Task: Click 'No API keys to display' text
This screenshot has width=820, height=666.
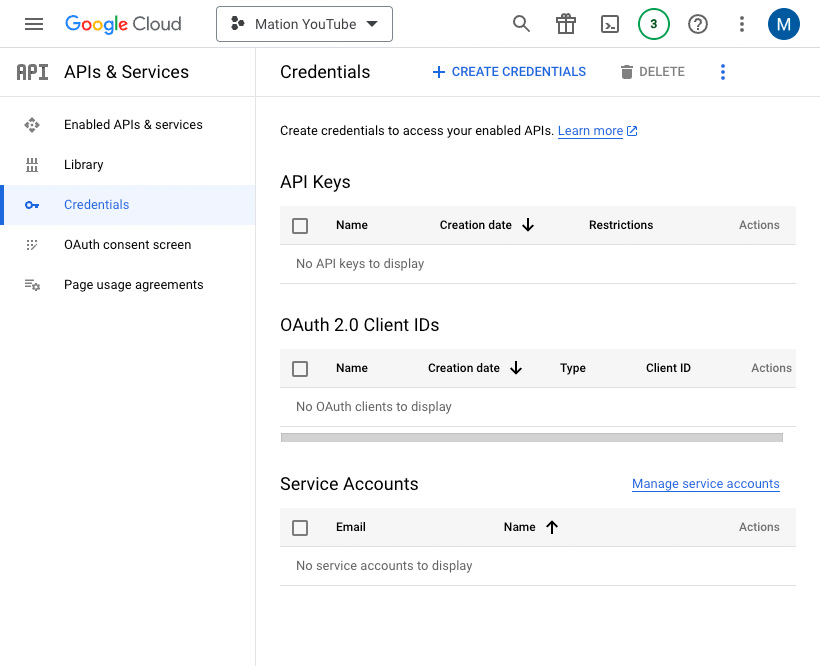Action: [x=360, y=264]
